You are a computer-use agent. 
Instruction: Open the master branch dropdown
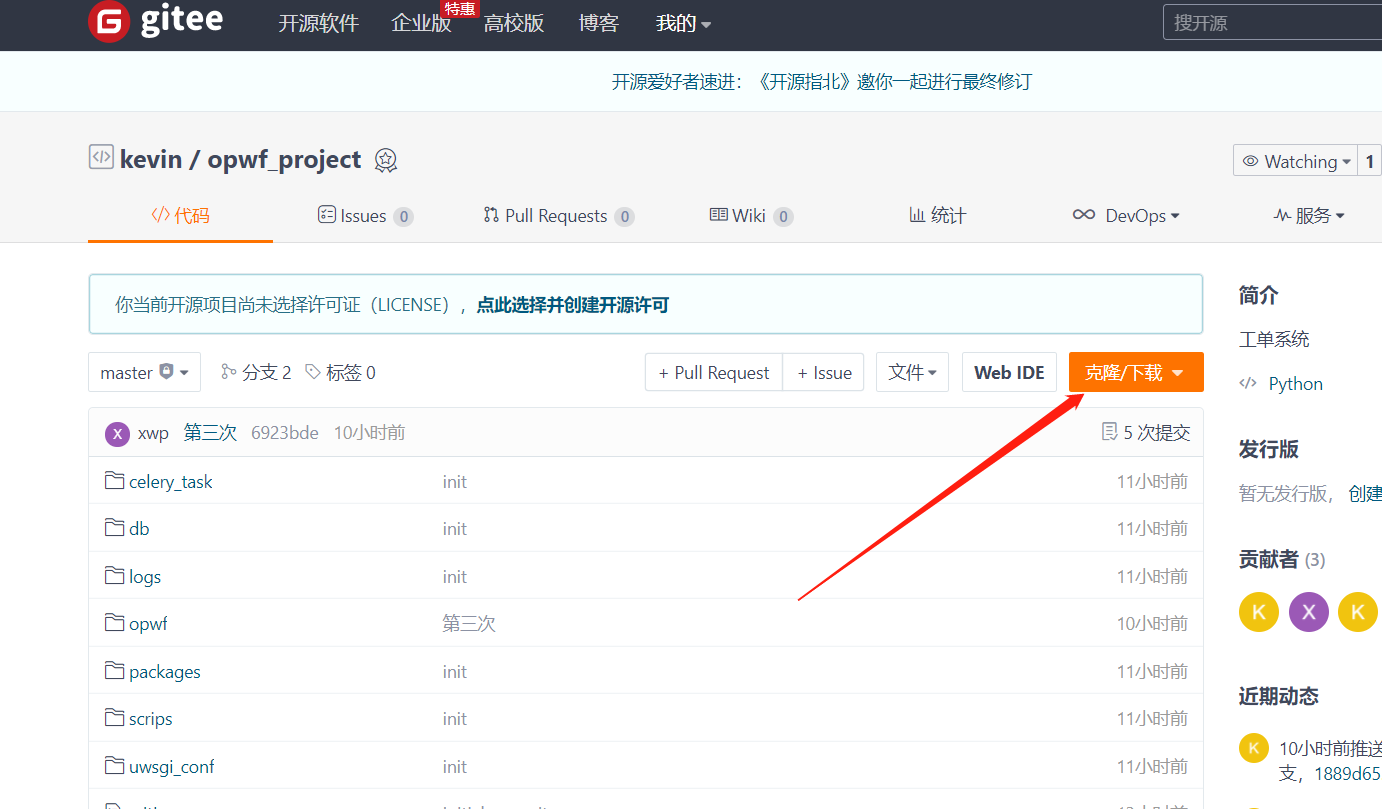point(144,372)
